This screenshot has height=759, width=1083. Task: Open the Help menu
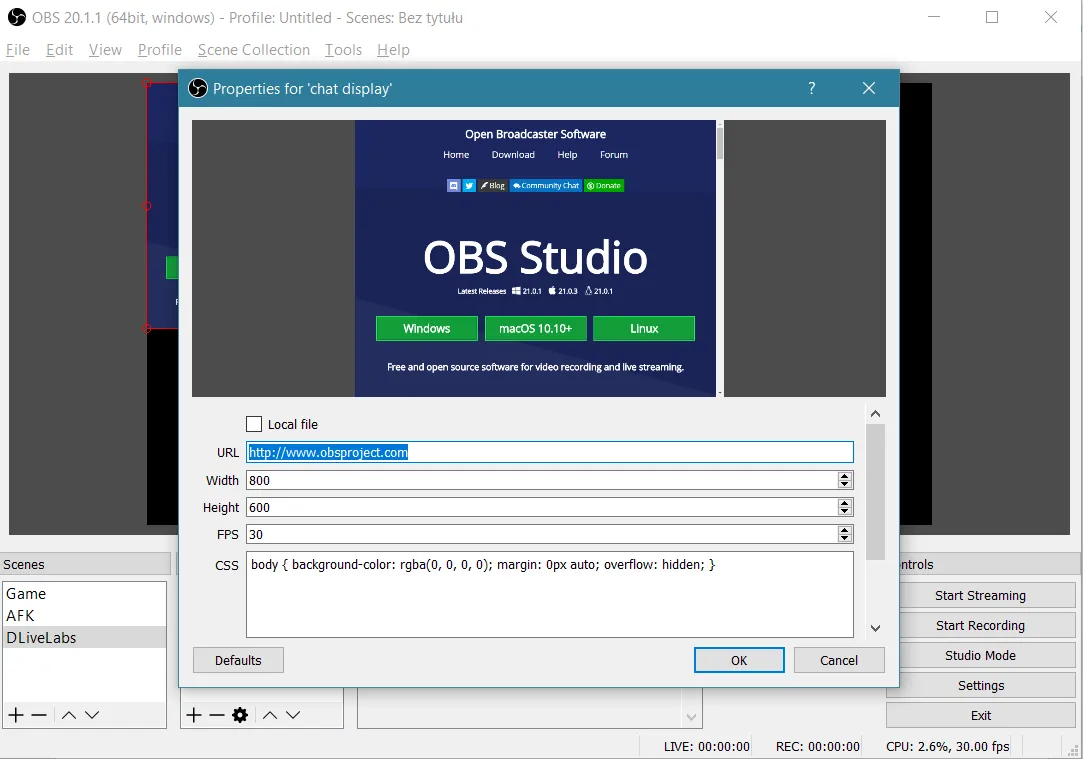(x=393, y=50)
